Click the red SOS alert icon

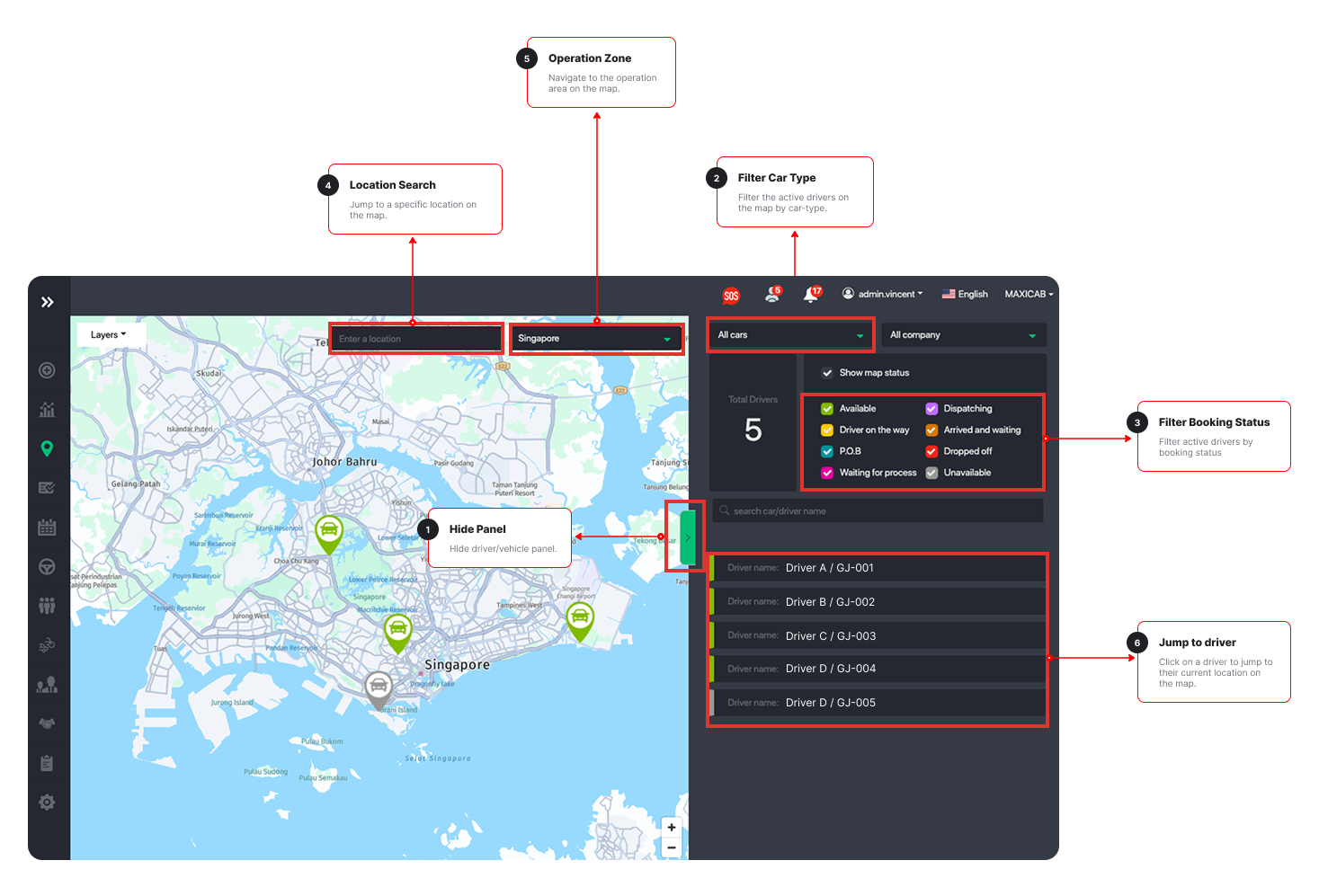coord(731,296)
